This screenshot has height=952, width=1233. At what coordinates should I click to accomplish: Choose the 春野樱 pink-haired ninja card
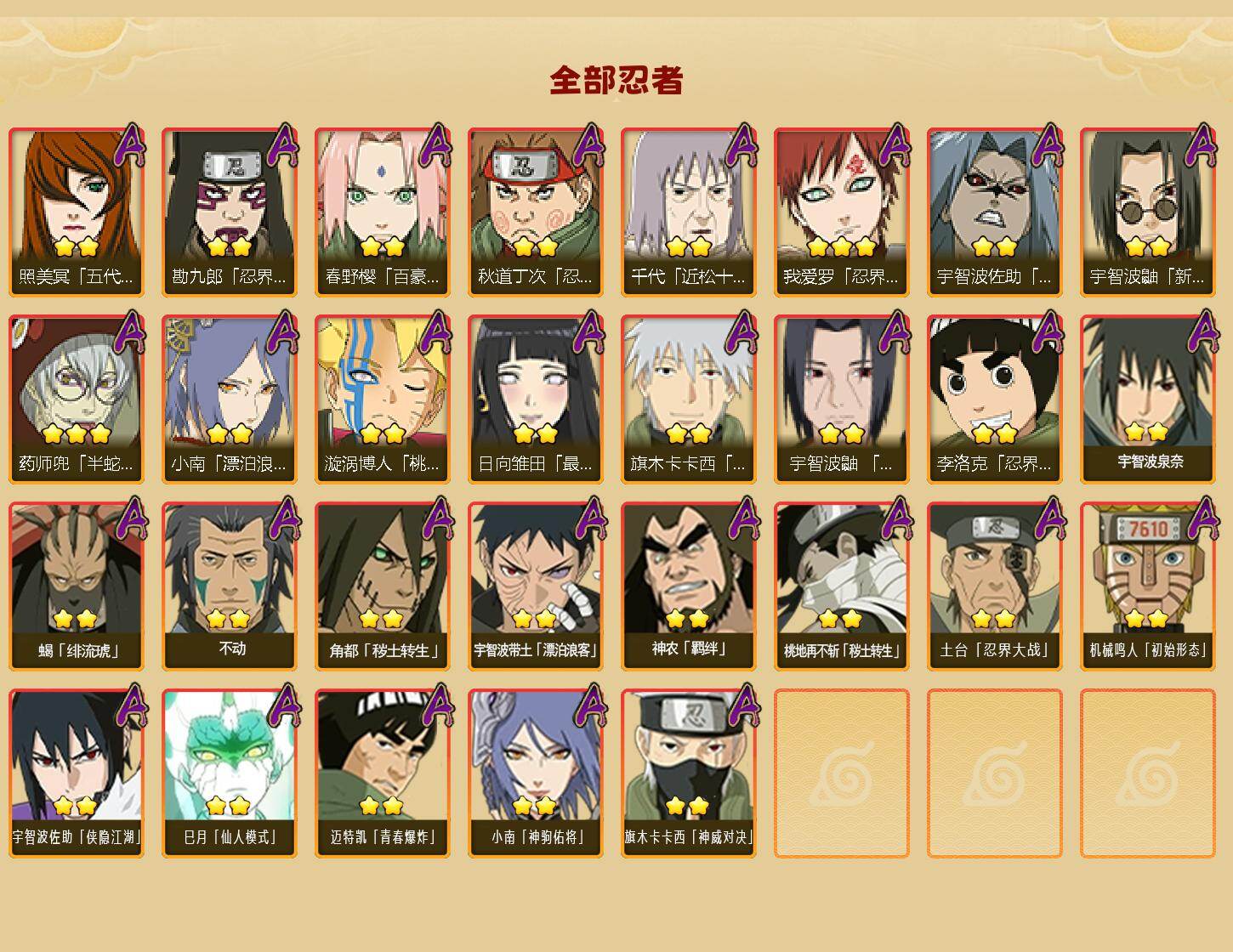[x=383, y=212]
